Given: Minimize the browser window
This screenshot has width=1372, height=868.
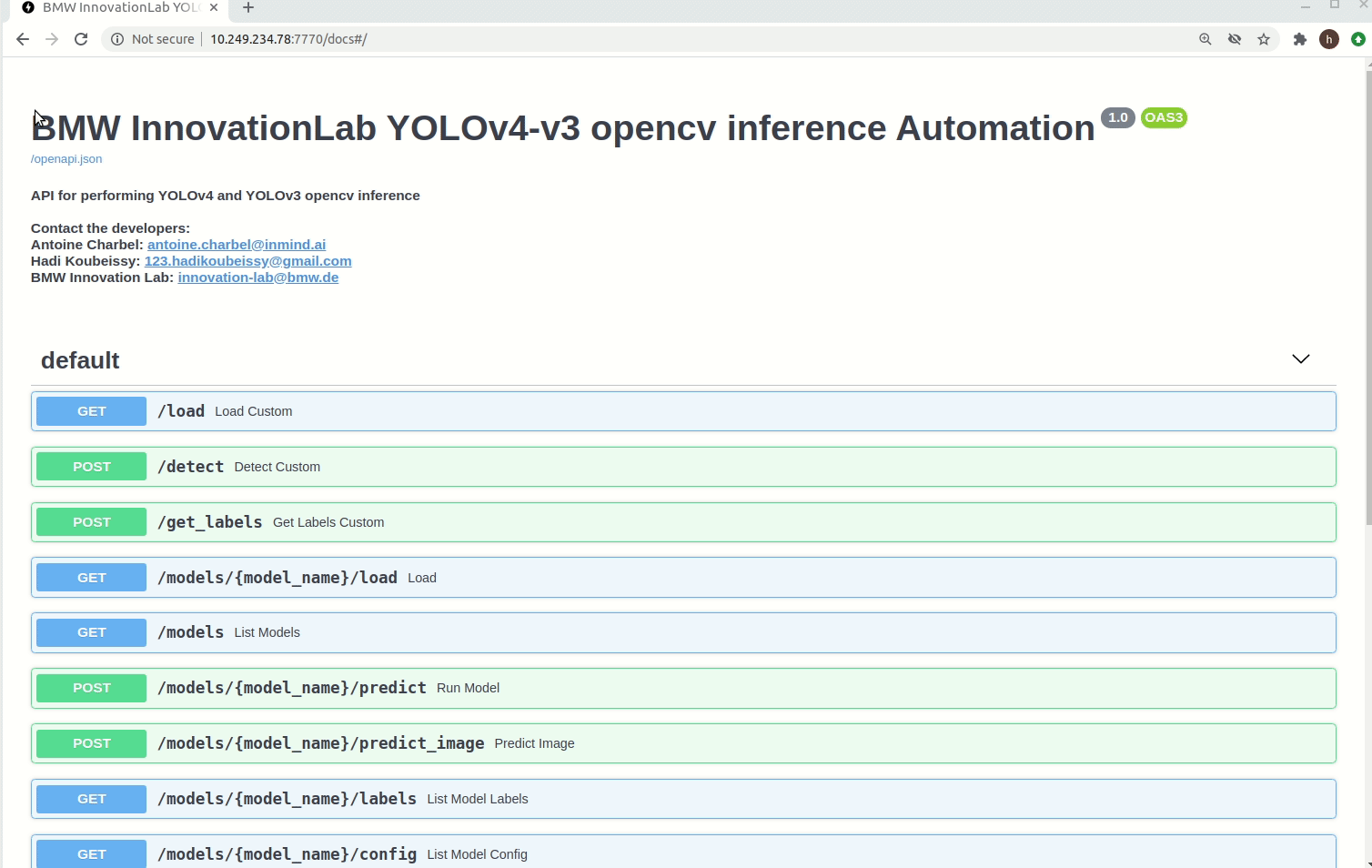Looking at the screenshot, I should point(1306,6).
